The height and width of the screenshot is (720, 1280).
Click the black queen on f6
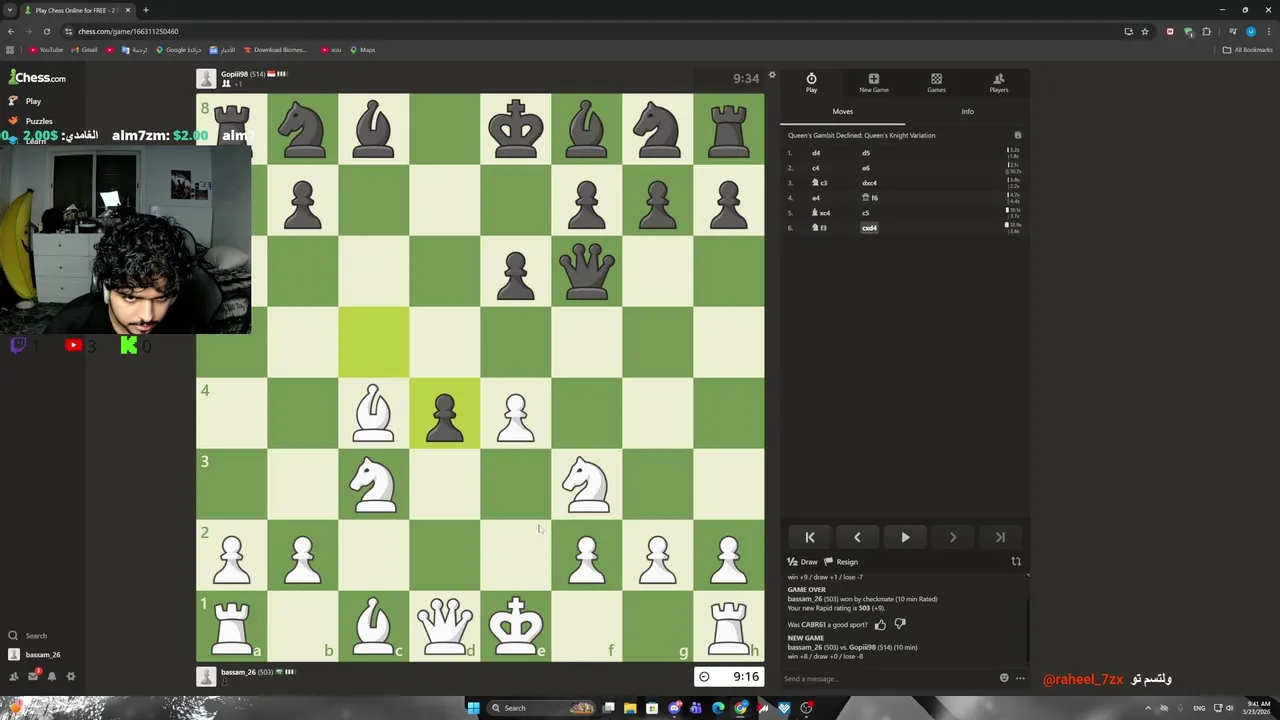click(x=586, y=271)
